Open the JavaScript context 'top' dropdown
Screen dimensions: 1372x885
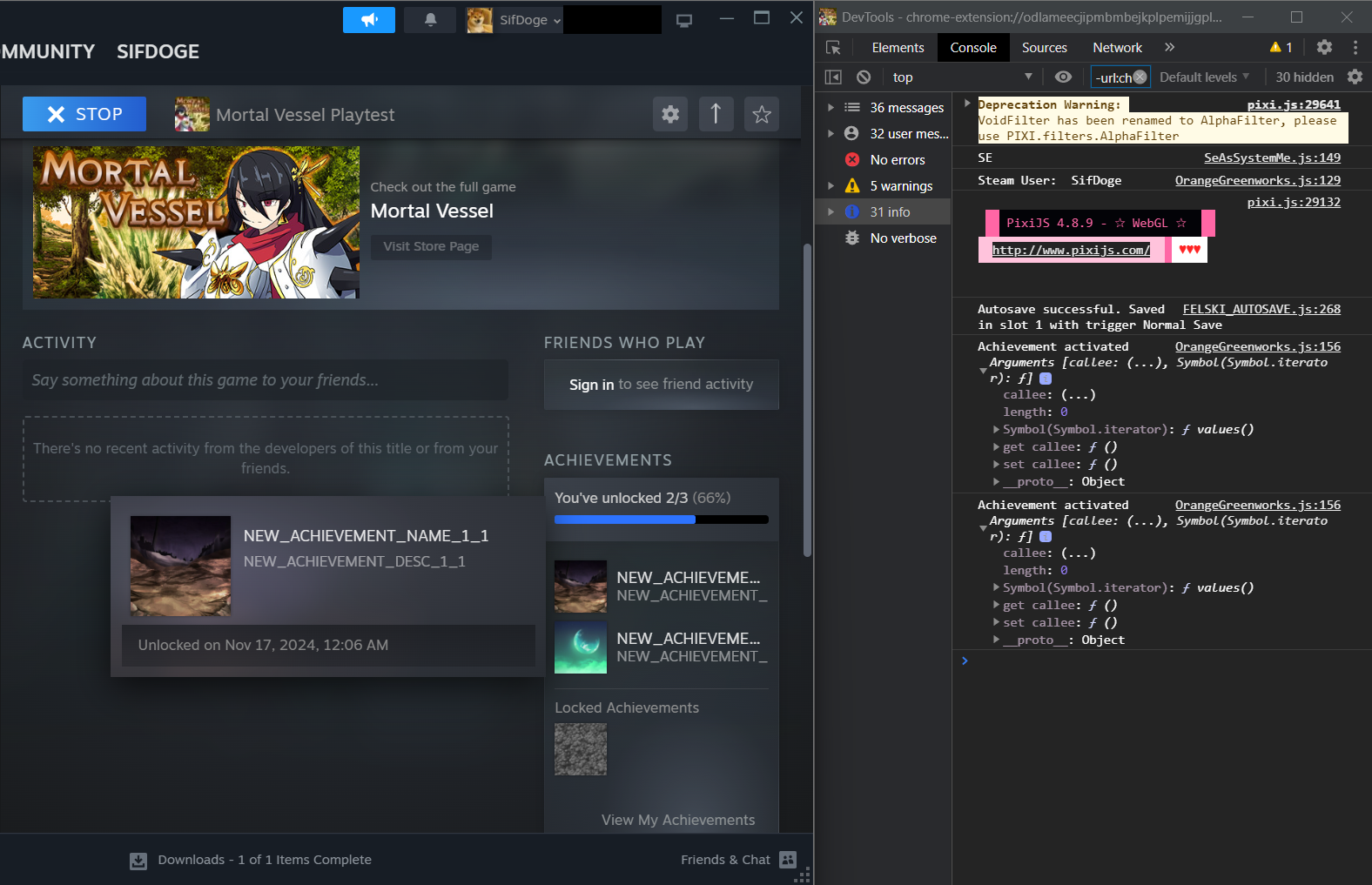(962, 77)
